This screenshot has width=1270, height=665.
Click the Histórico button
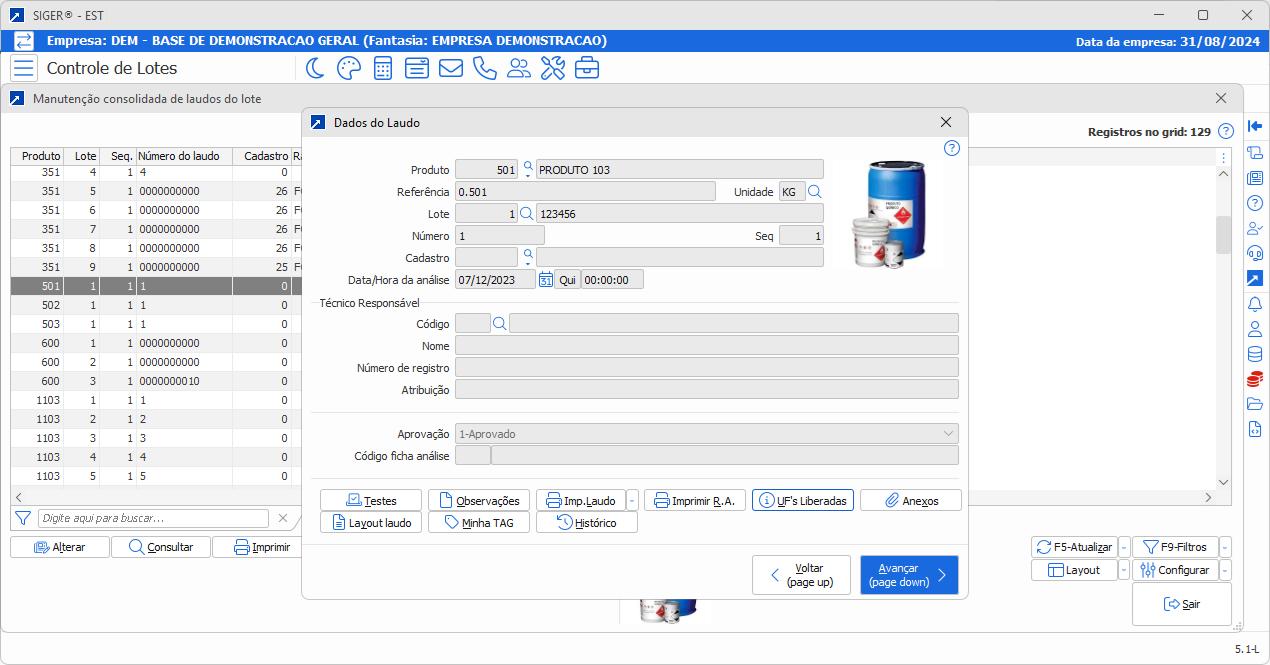click(586, 522)
